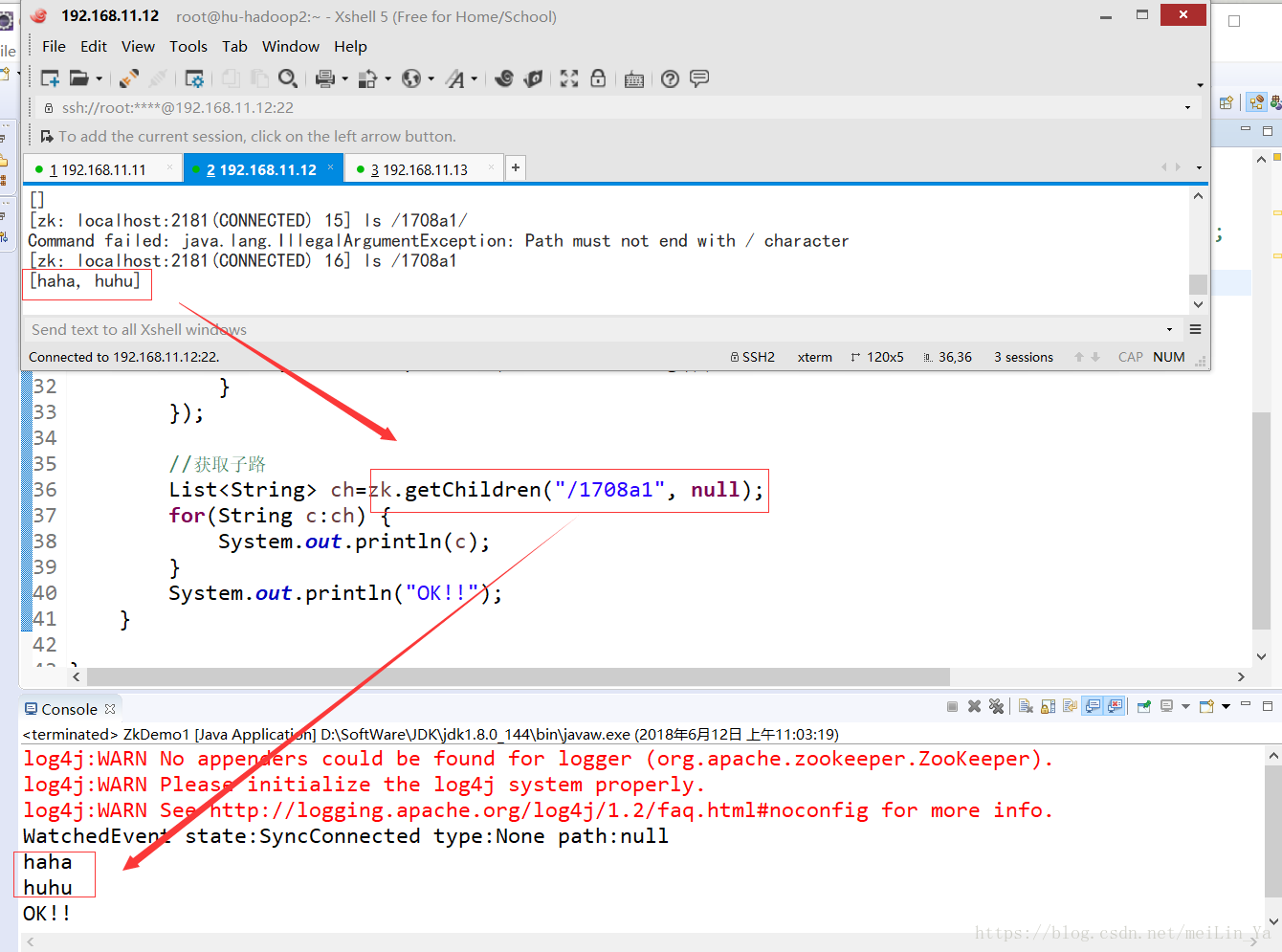1282x952 pixels.
Task: Open the tab list dropdown arrow at right
Action: [1199, 167]
